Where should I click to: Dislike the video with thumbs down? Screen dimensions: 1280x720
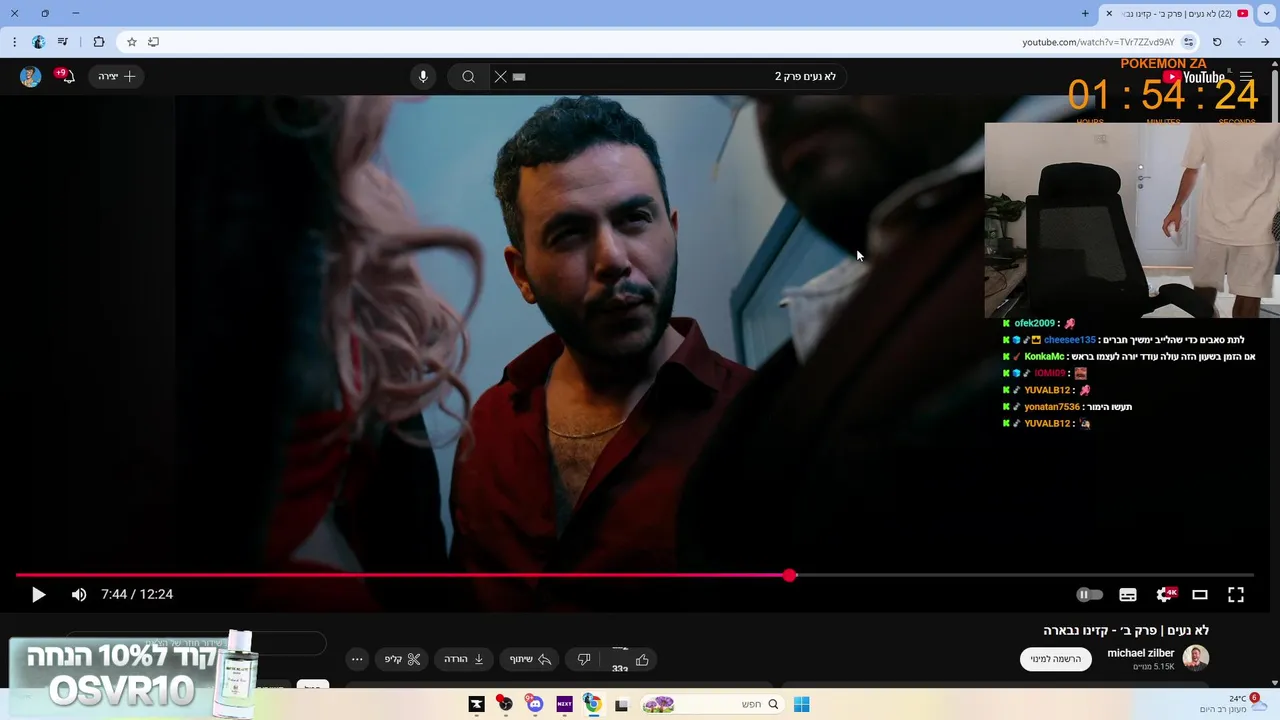(584, 659)
